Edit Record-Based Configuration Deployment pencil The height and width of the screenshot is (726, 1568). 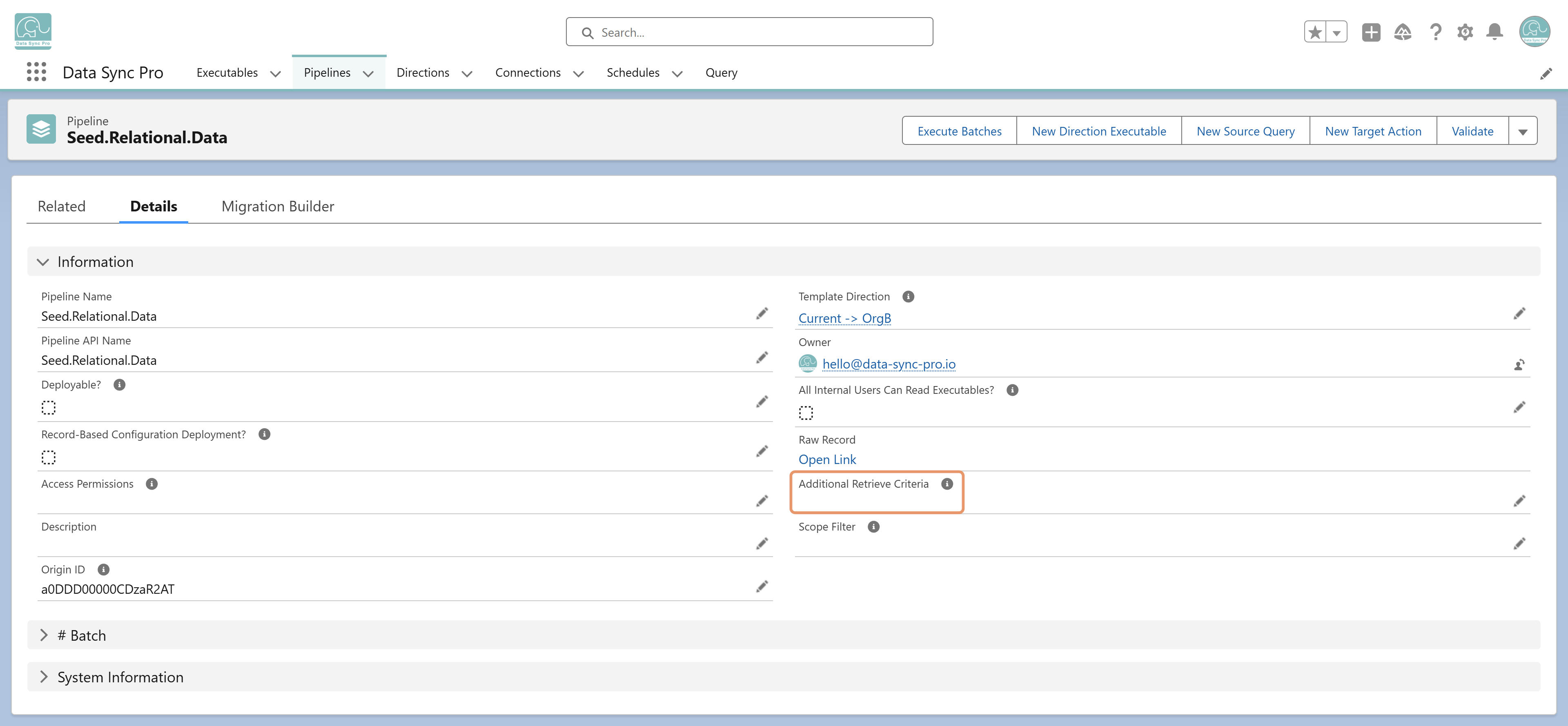(762, 451)
